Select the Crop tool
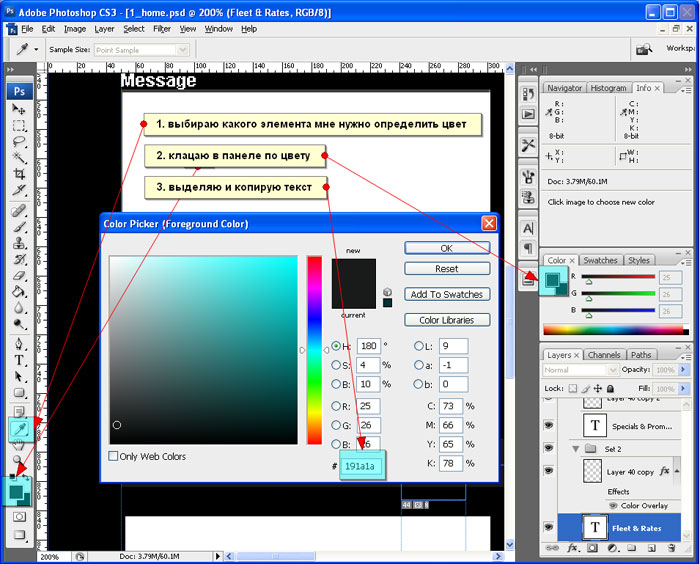Image resolution: width=700 pixels, height=564 pixels. [x=19, y=174]
